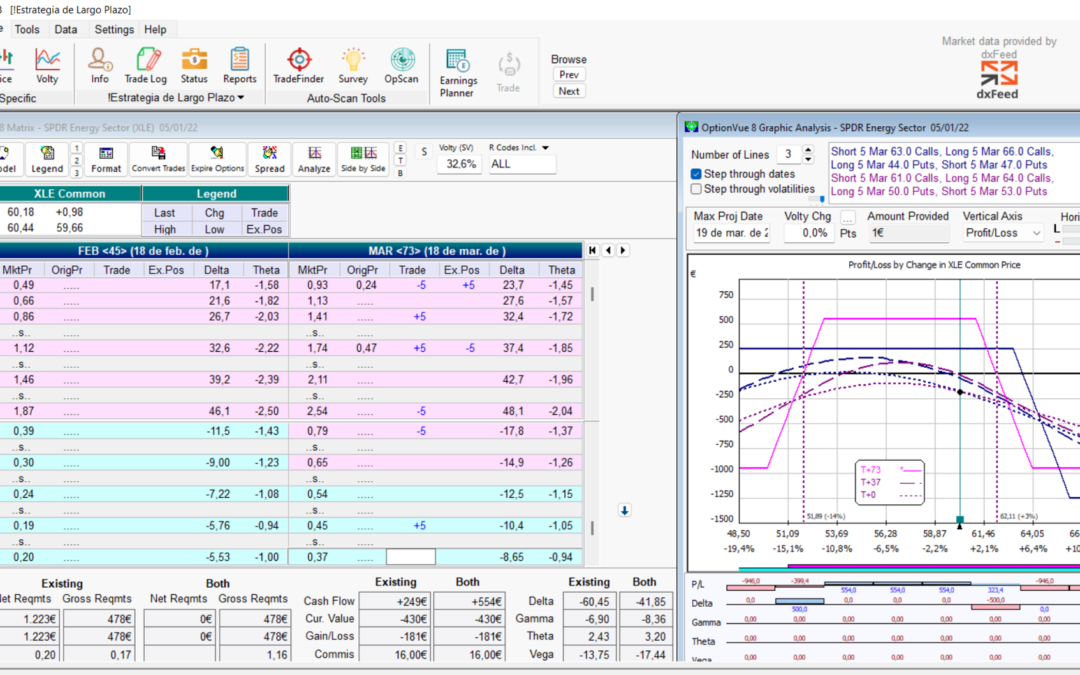This screenshot has width=1080, height=675.
Task: Select the MAR <73> expiration header
Action: [436, 251]
